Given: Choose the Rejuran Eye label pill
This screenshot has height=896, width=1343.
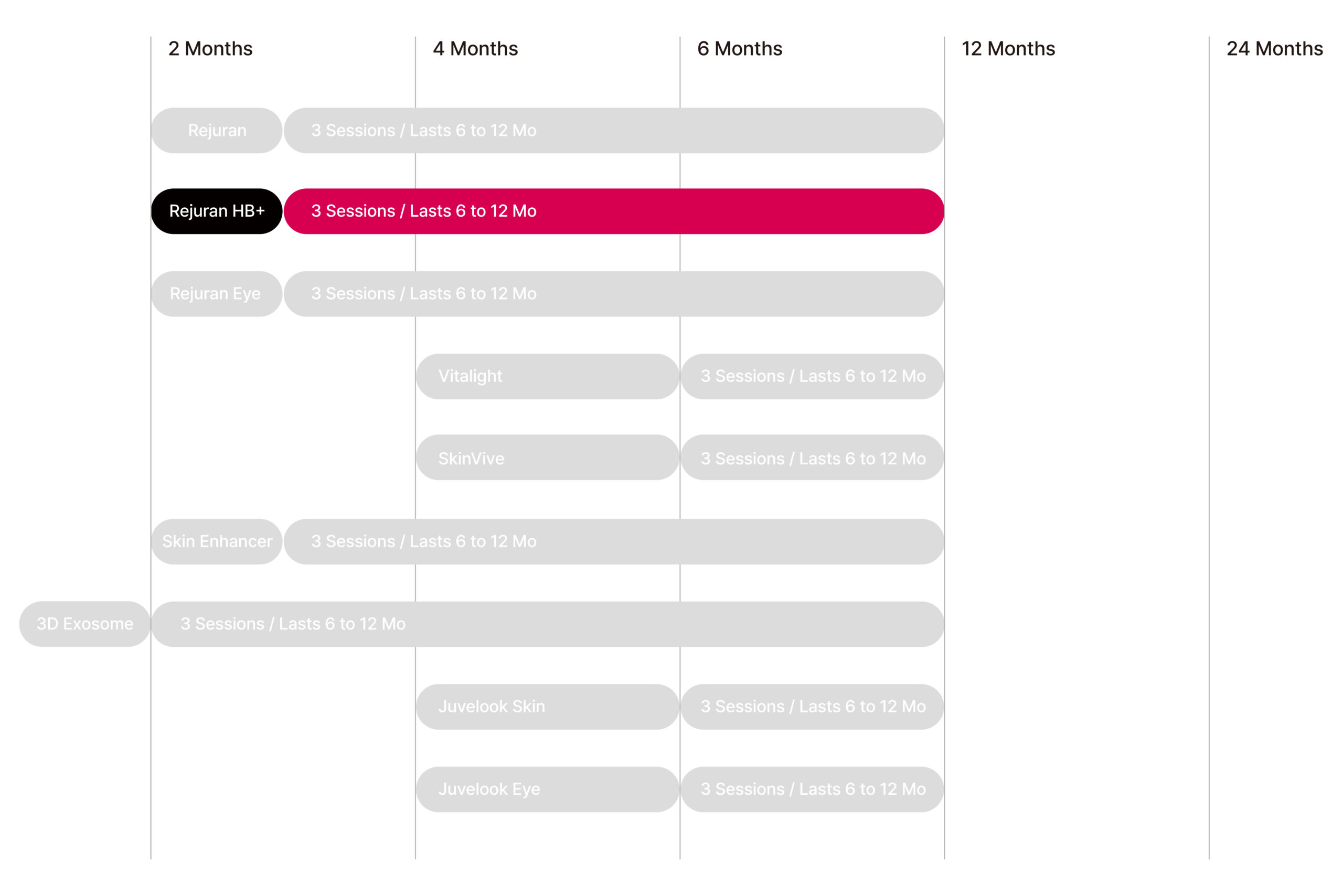Looking at the screenshot, I should tap(217, 294).
